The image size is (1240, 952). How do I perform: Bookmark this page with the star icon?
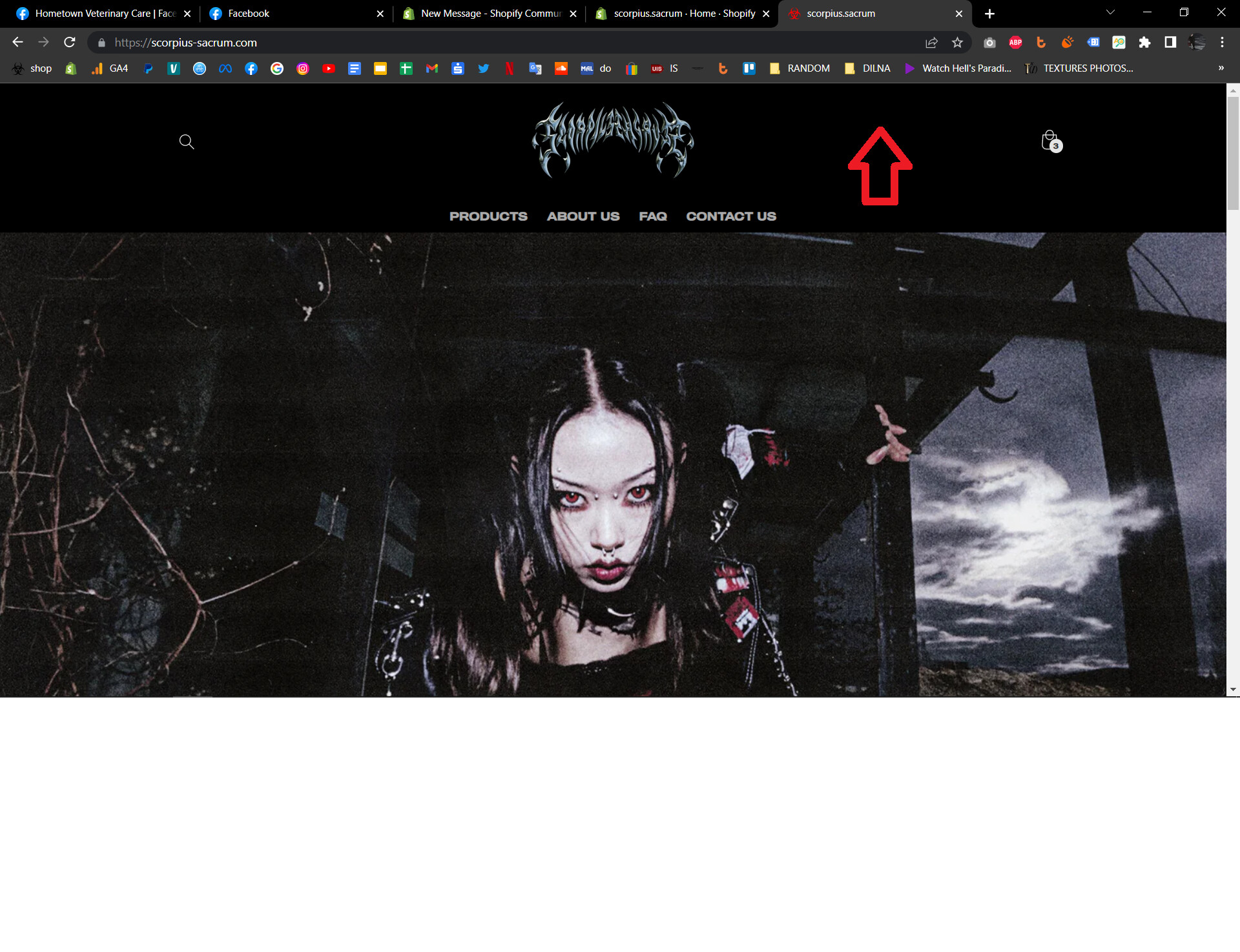pyautogui.click(x=957, y=43)
